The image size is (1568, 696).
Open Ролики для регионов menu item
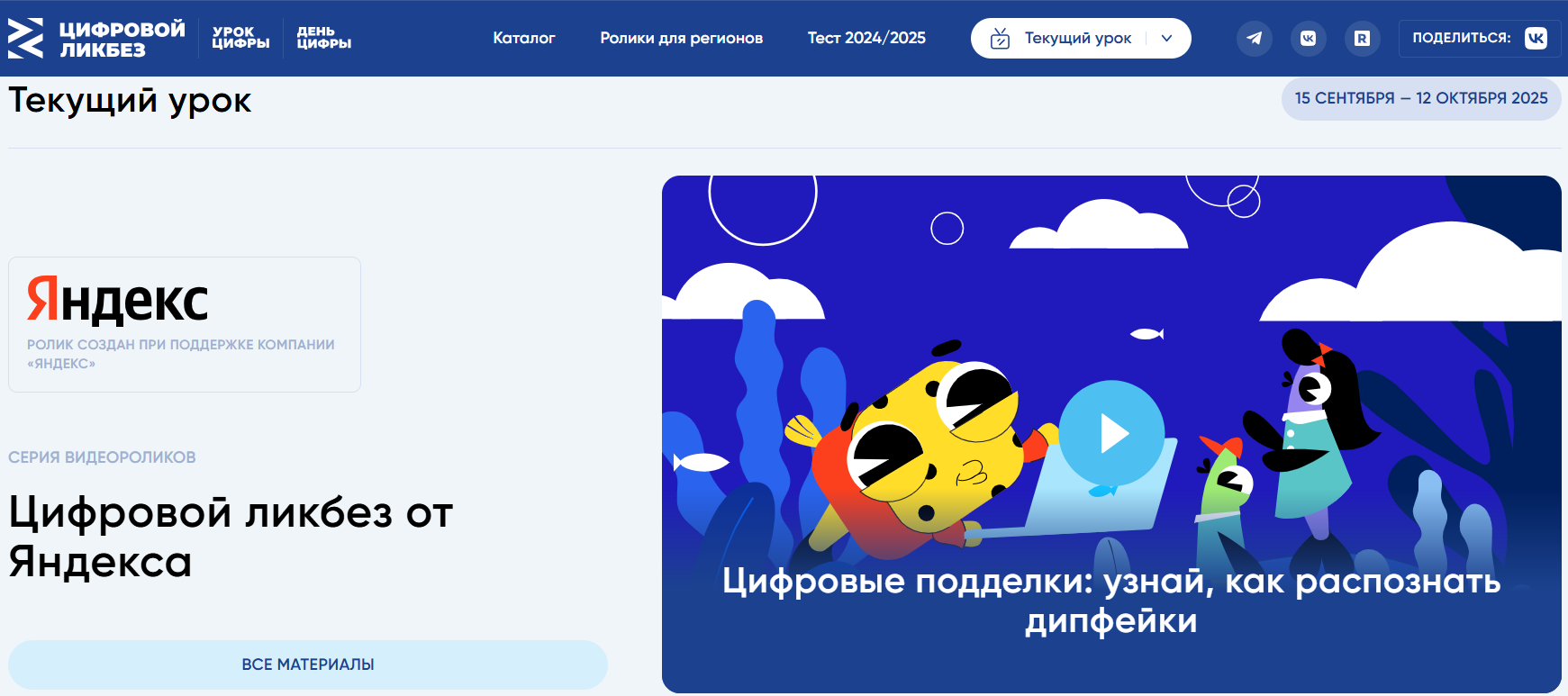pyautogui.click(x=681, y=38)
